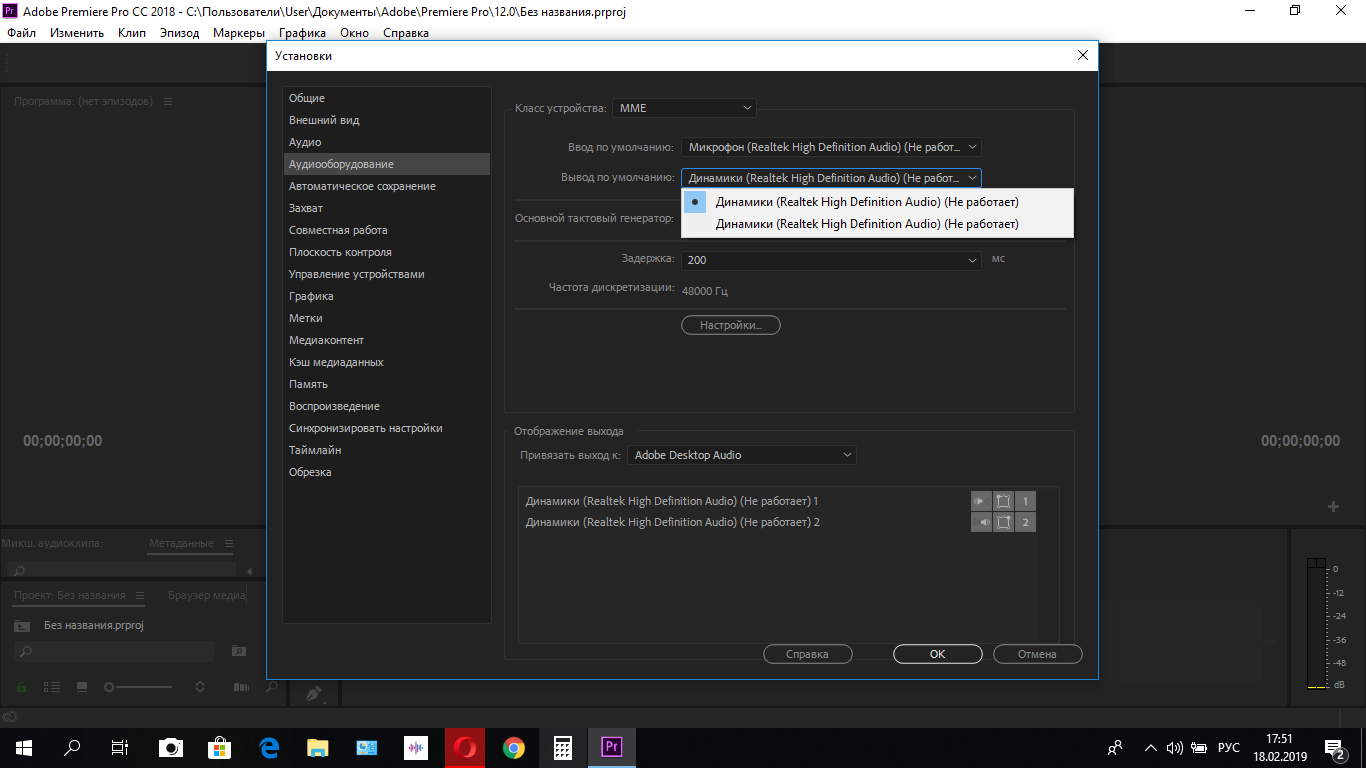Click right-front surround icon in output row 2
The height and width of the screenshot is (768, 1366).
(x=1003, y=522)
